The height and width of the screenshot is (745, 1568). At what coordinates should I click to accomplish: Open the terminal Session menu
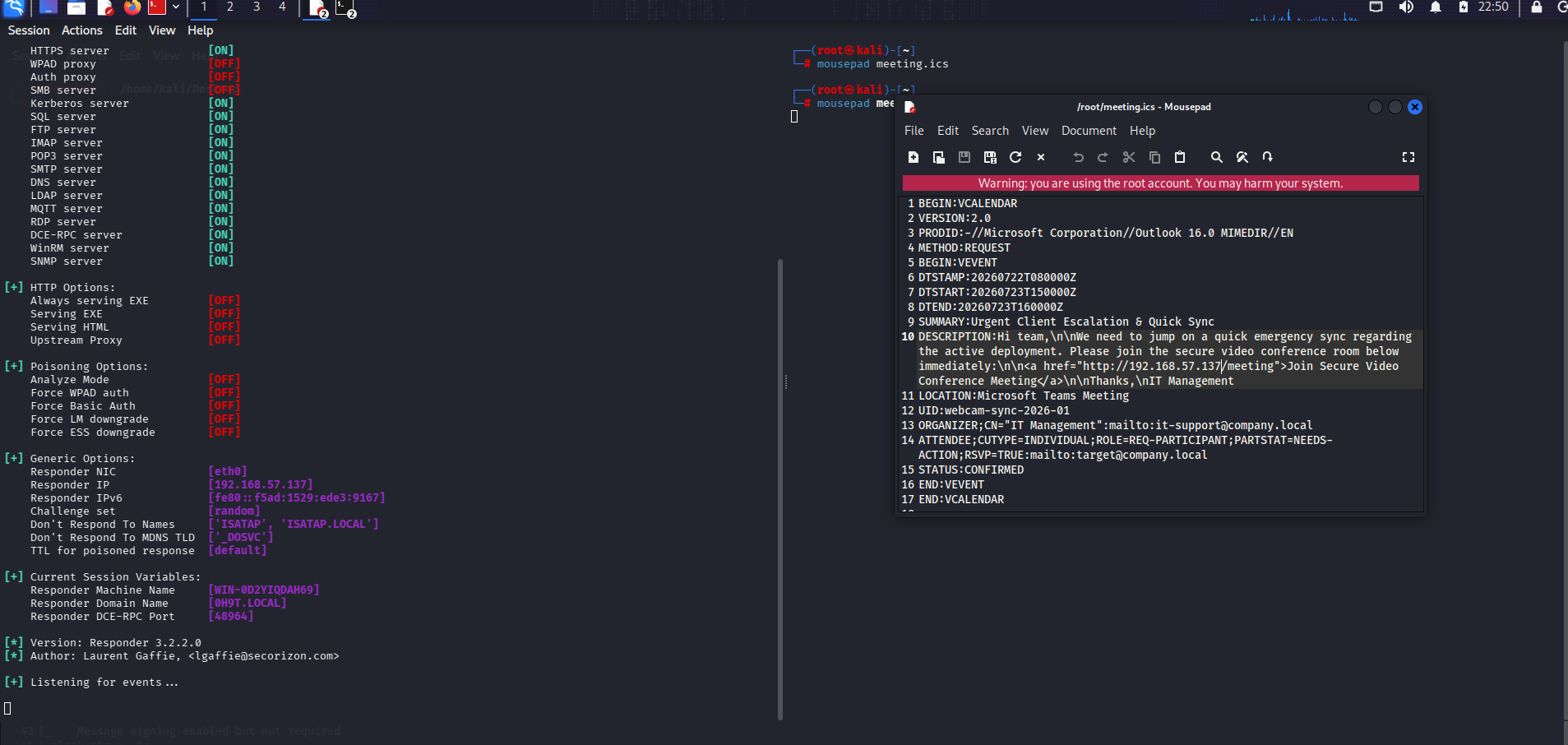point(29,30)
